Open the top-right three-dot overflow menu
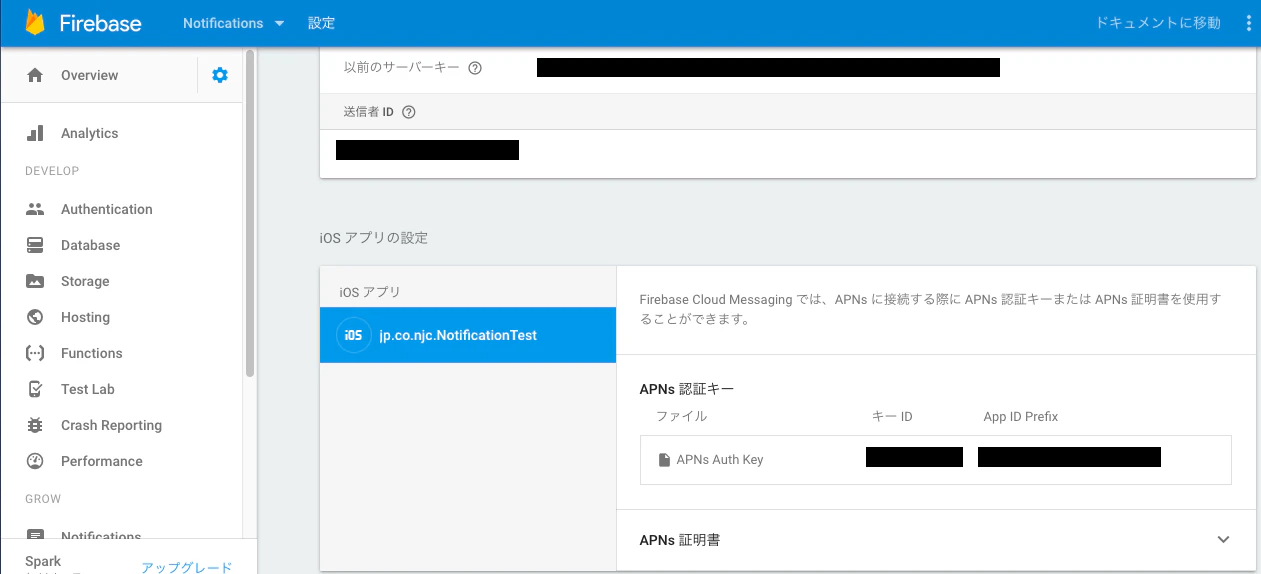 point(1248,23)
